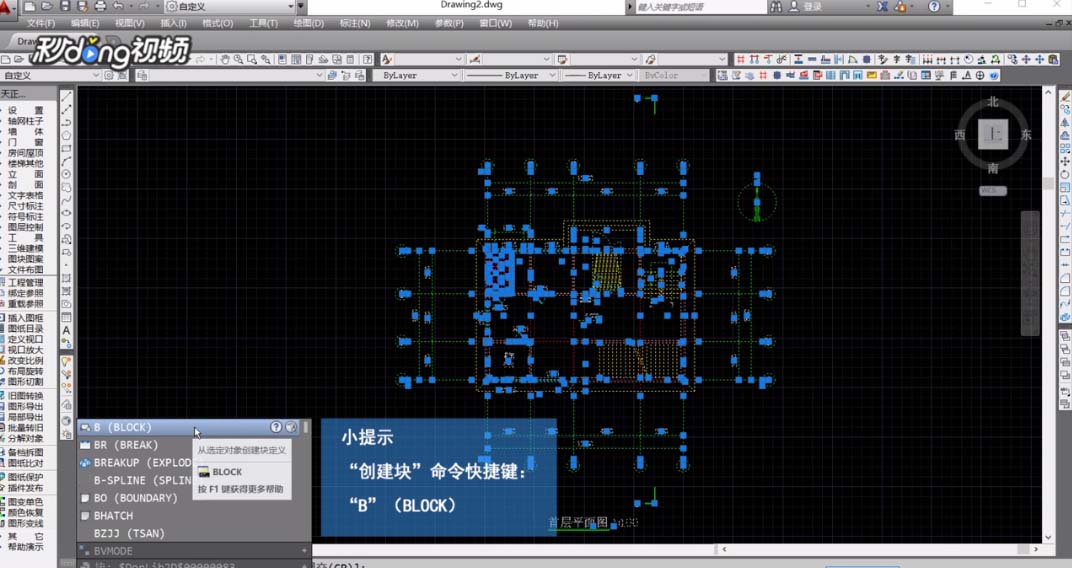The image size is (1072, 568).
Task: Open the layer list dropdown
Action: click(237, 75)
